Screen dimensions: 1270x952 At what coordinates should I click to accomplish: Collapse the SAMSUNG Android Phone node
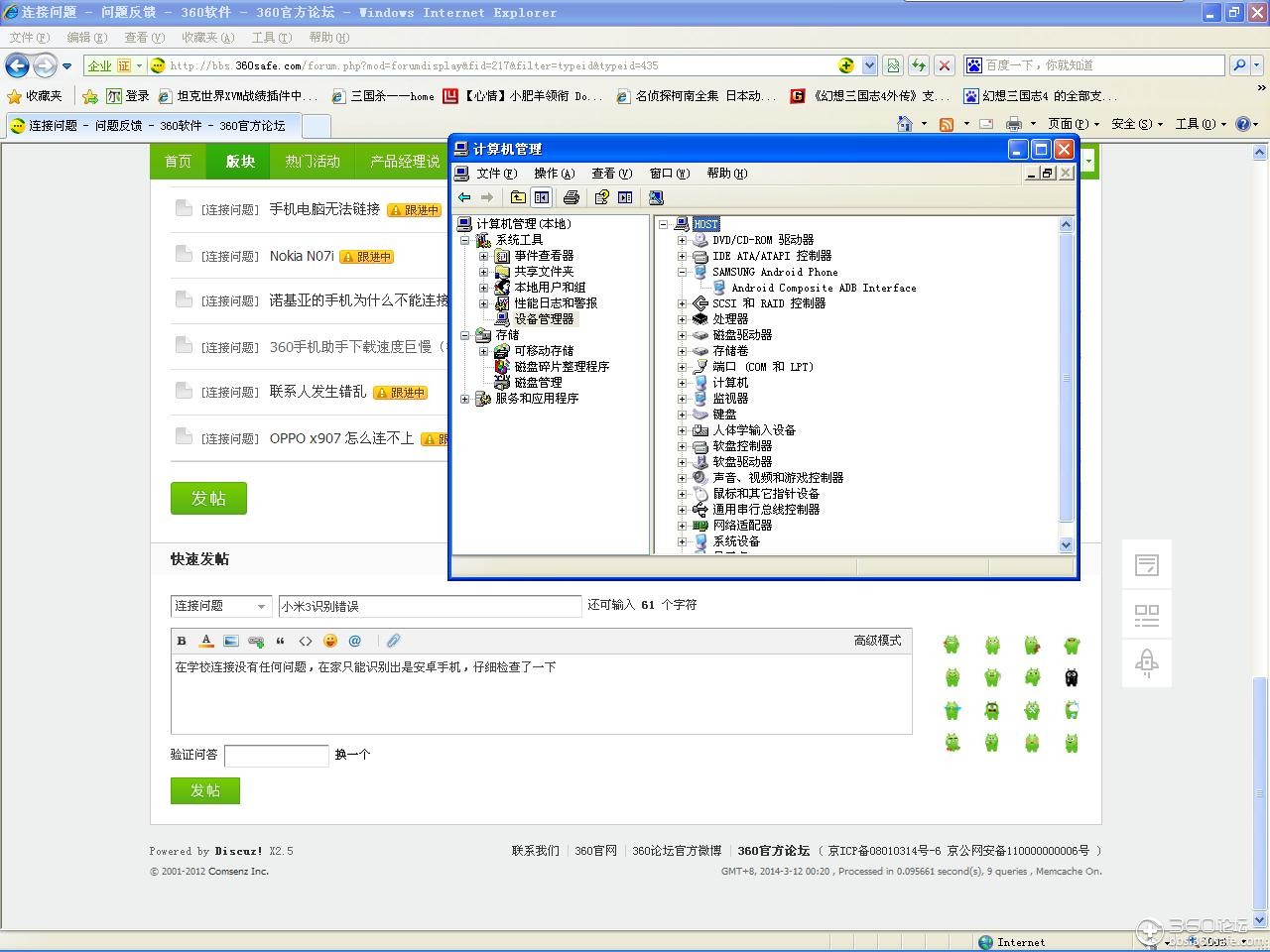pos(682,272)
